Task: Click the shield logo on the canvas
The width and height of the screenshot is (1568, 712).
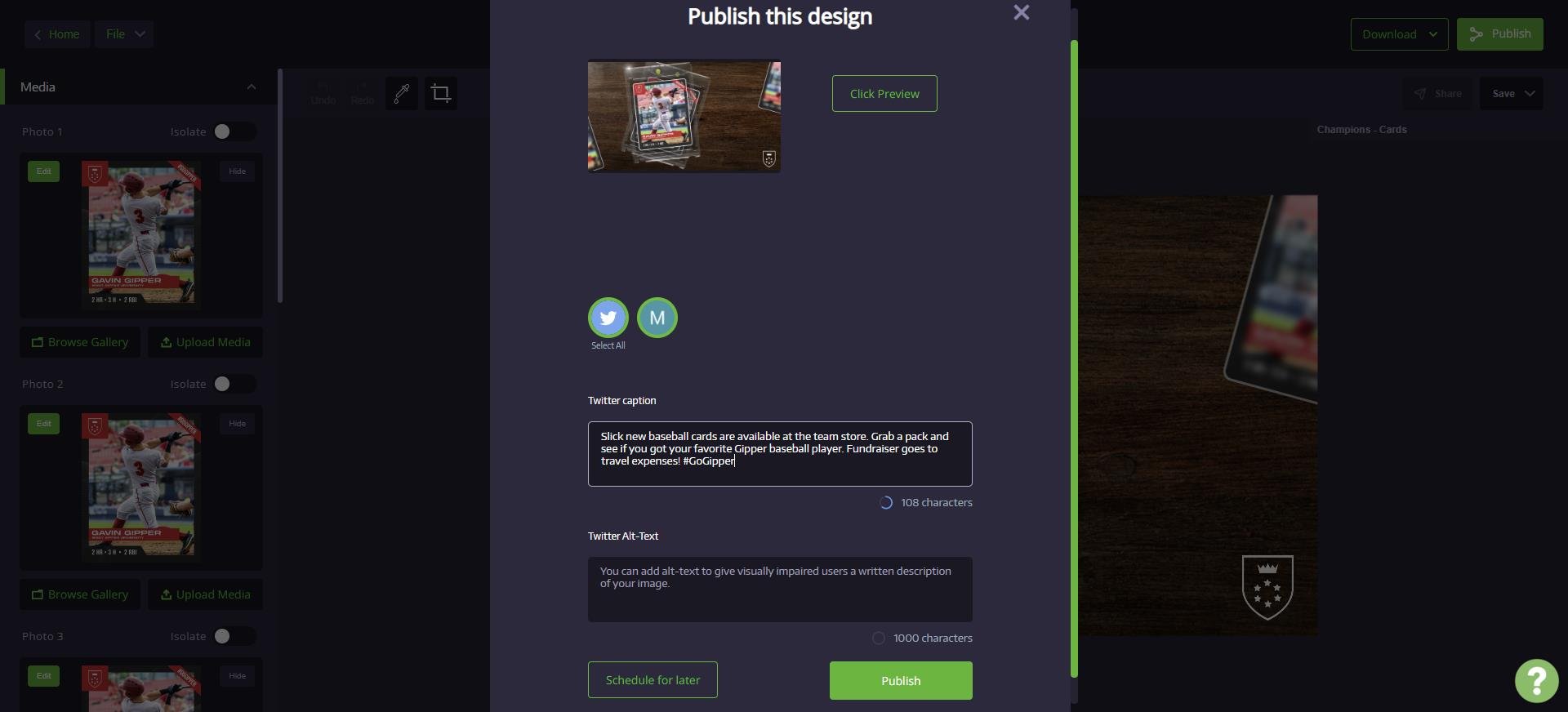Action: pos(1267,587)
